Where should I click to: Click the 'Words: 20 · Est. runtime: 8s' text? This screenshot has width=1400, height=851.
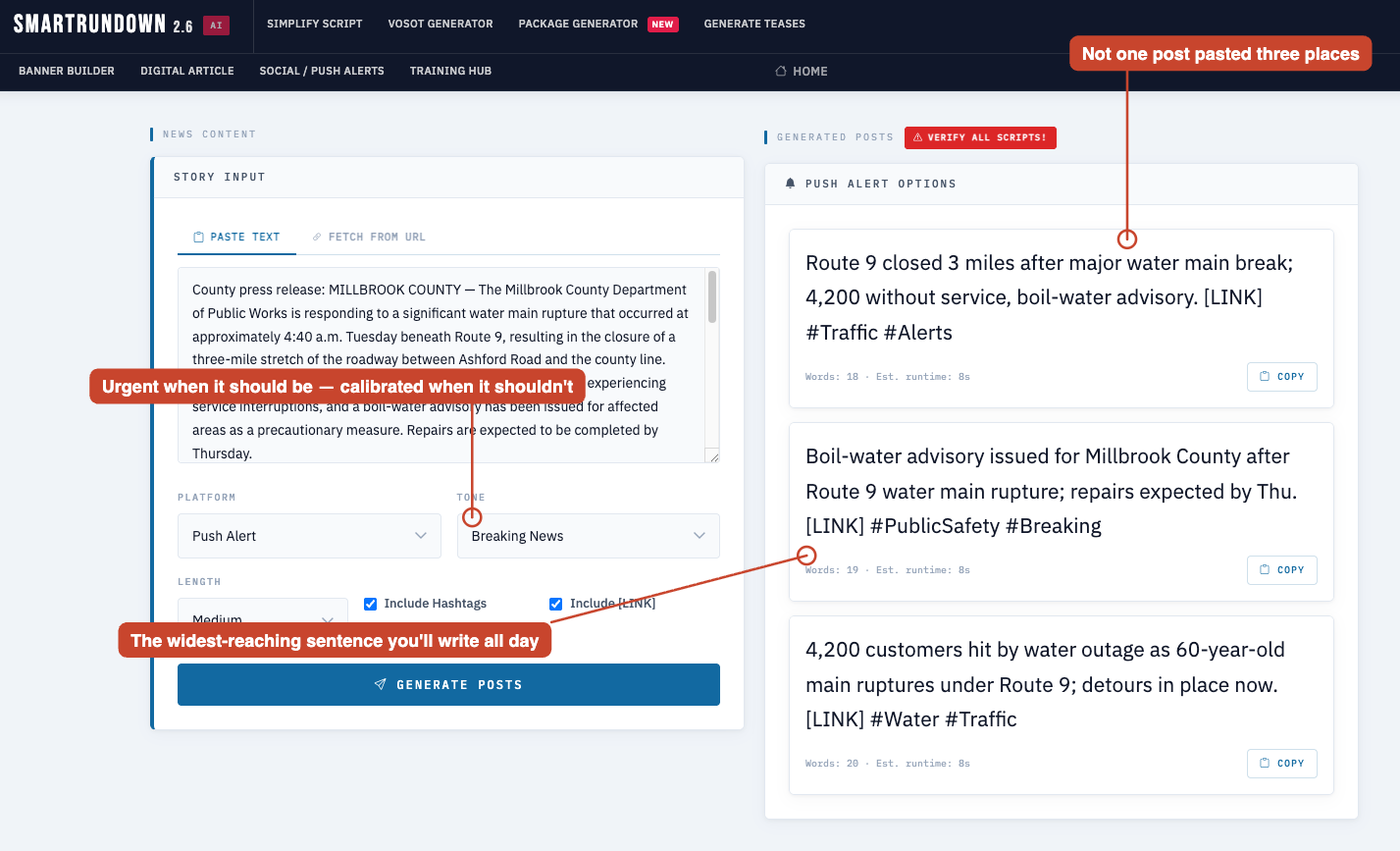pos(888,764)
